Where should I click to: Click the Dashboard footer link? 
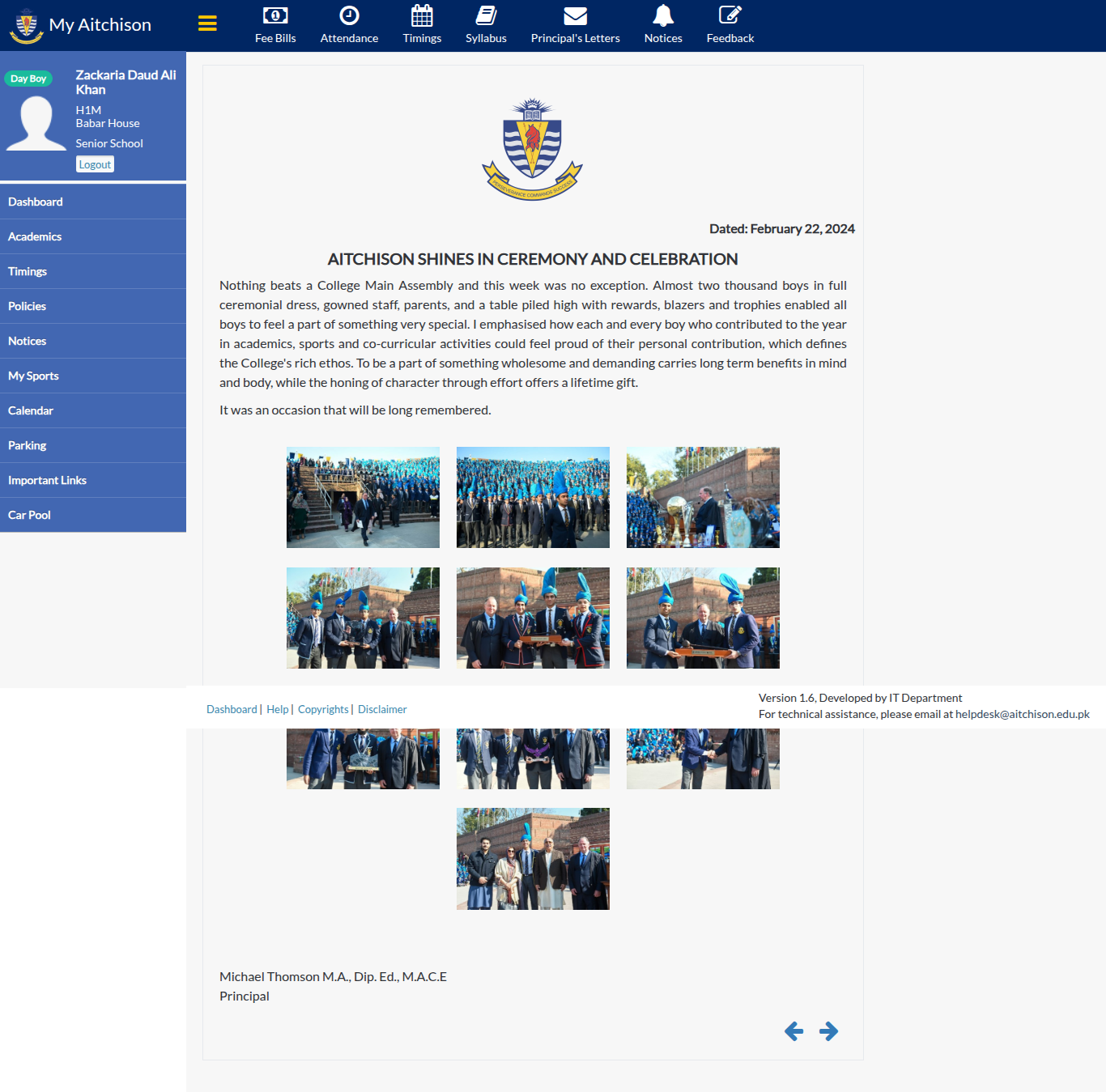[232, 709]
